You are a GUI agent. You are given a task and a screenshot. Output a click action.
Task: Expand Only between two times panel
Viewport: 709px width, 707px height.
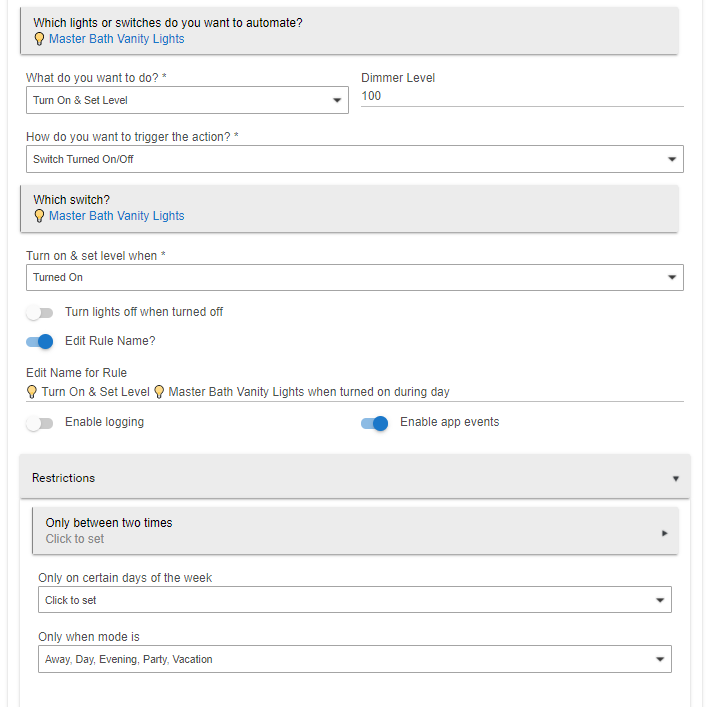click(x=355, y=530)
